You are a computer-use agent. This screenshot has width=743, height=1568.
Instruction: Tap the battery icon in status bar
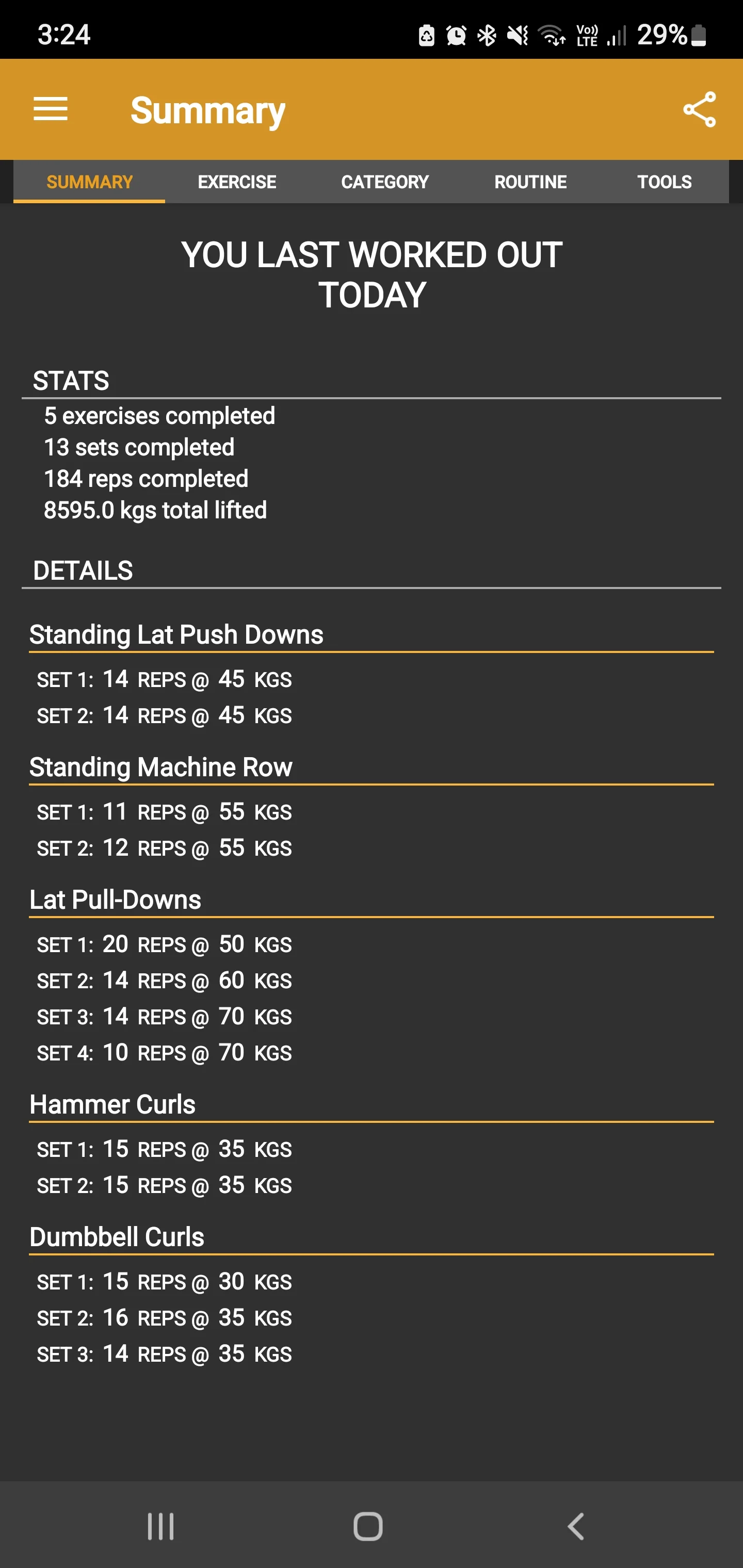(x=699, y=35)
